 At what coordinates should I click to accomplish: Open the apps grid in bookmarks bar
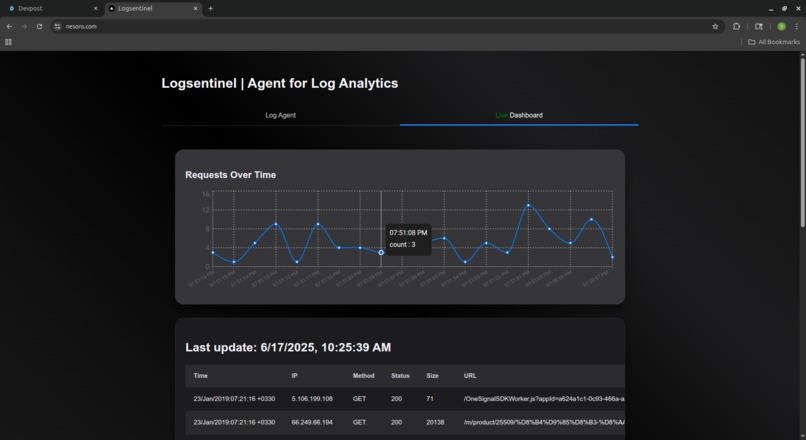click(x=8, y=42)
